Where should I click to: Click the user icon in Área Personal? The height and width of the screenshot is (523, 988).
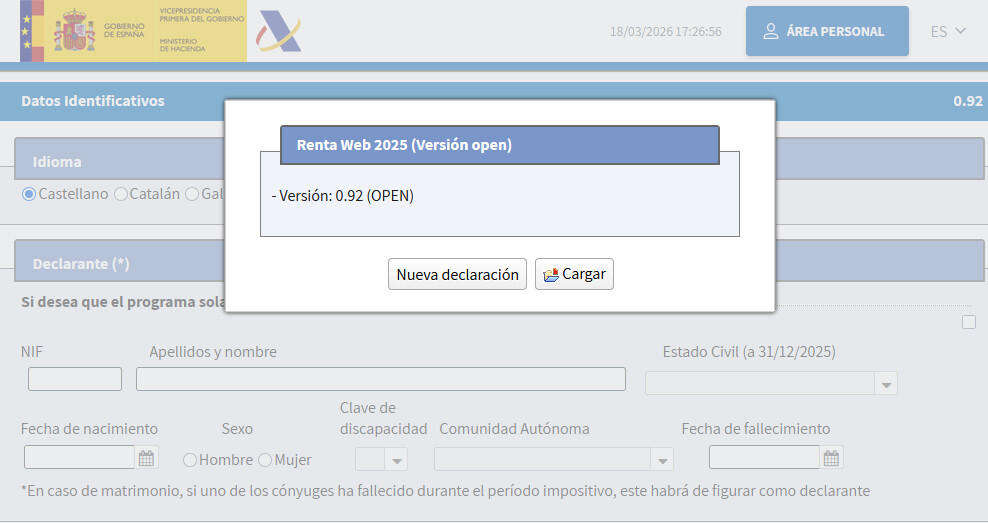(771, 32)
